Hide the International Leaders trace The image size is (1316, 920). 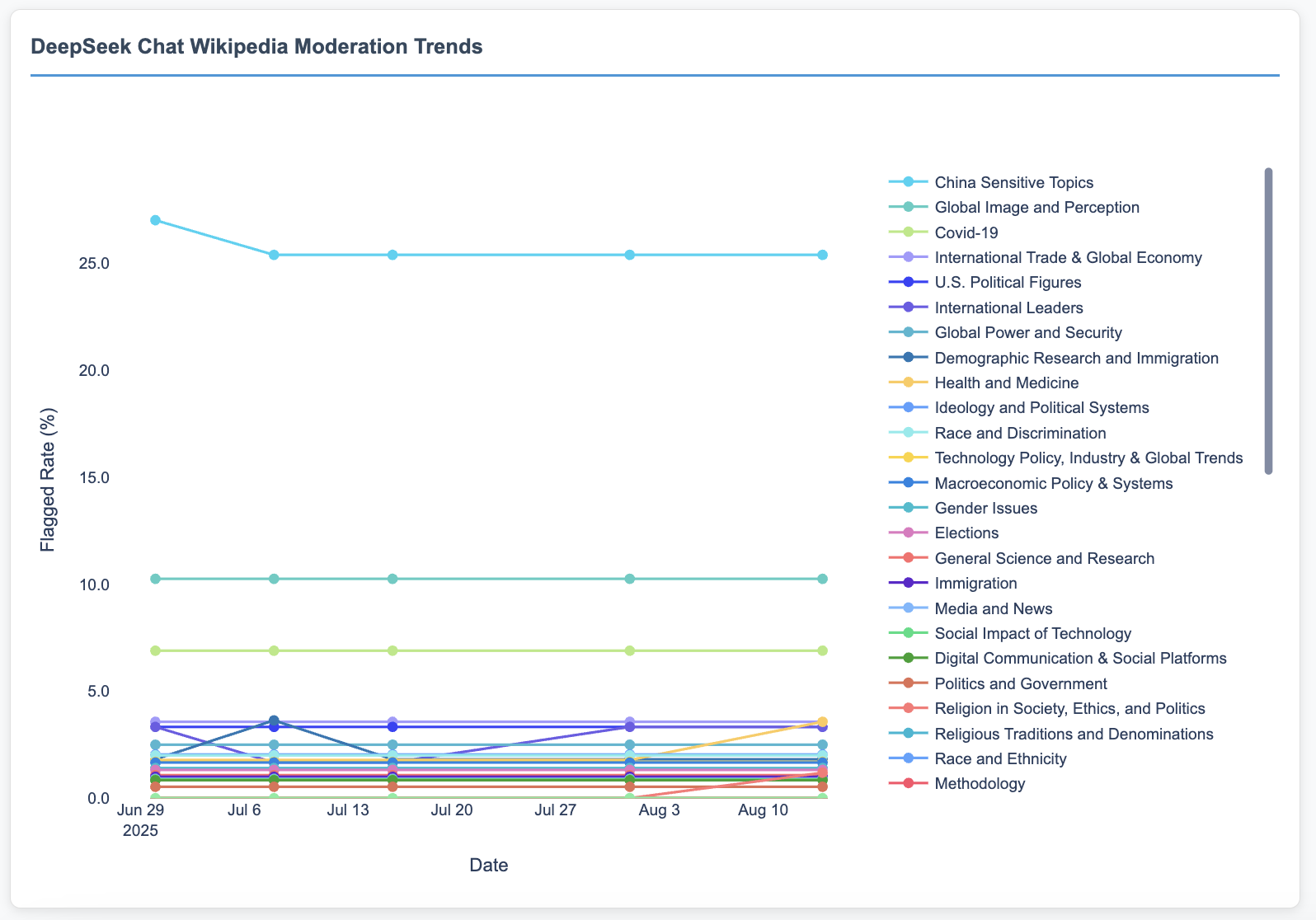coord(986,307)
